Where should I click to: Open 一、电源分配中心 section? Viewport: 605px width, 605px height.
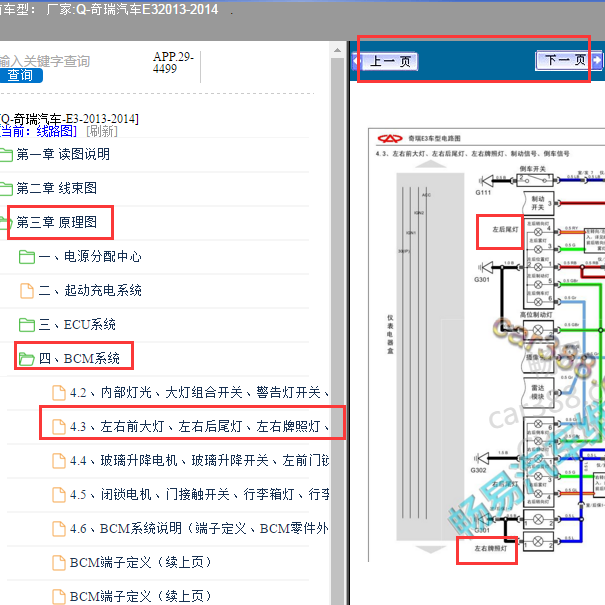(90, 256)
